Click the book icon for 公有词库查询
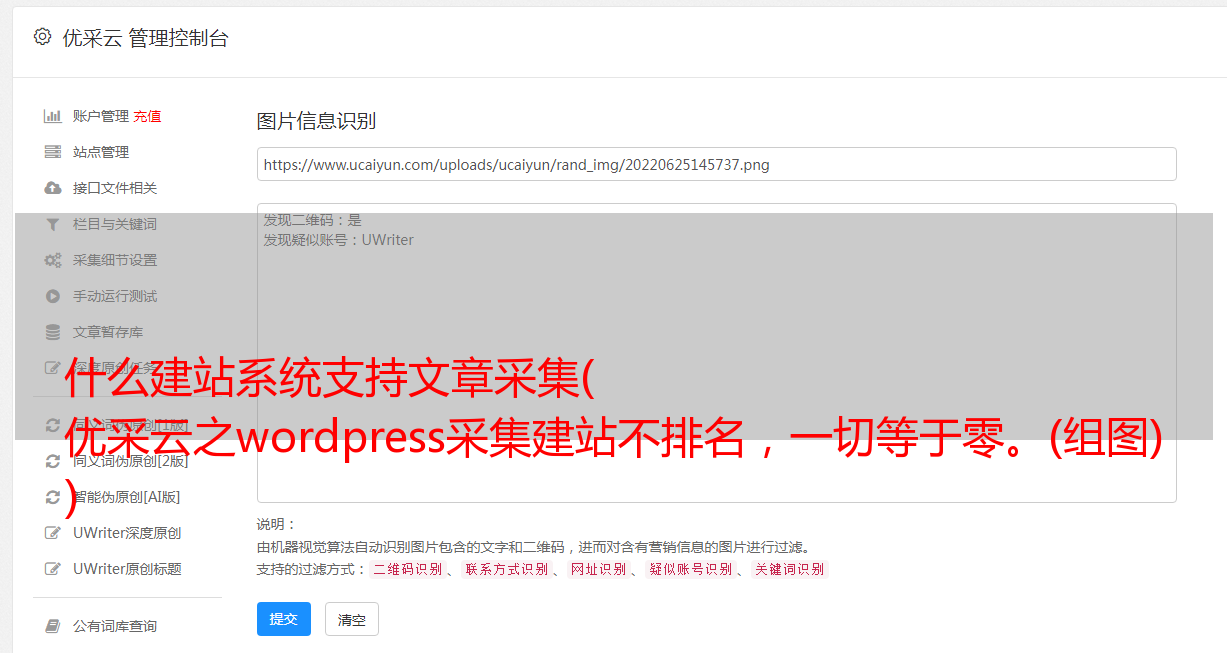 point(52,626)
